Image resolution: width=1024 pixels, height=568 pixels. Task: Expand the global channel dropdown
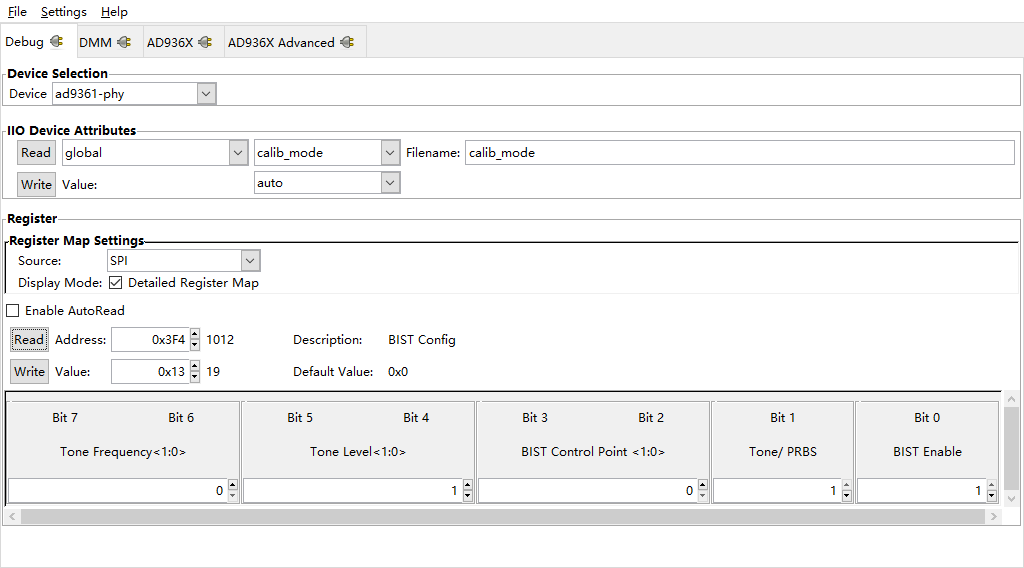coord(238,153)
